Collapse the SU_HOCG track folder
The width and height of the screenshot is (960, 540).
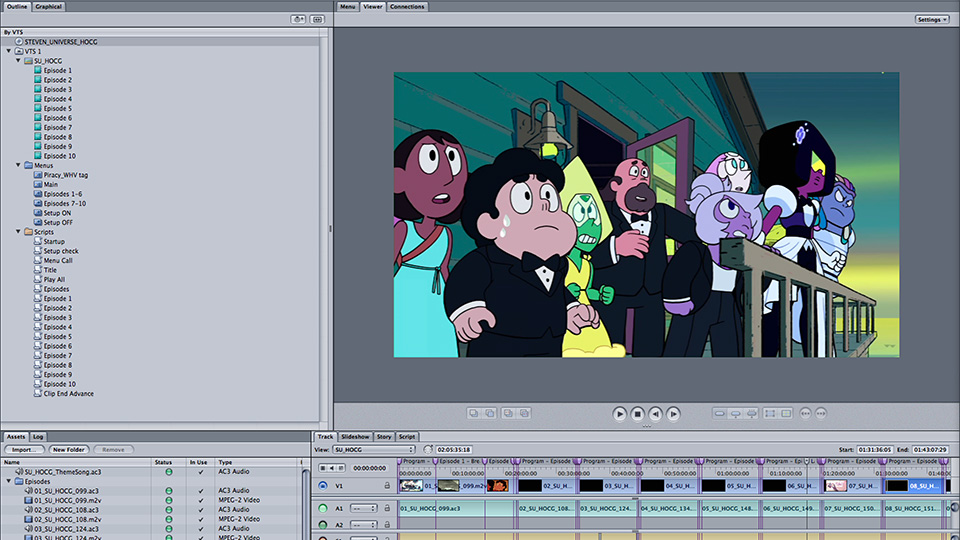point(18,61)
